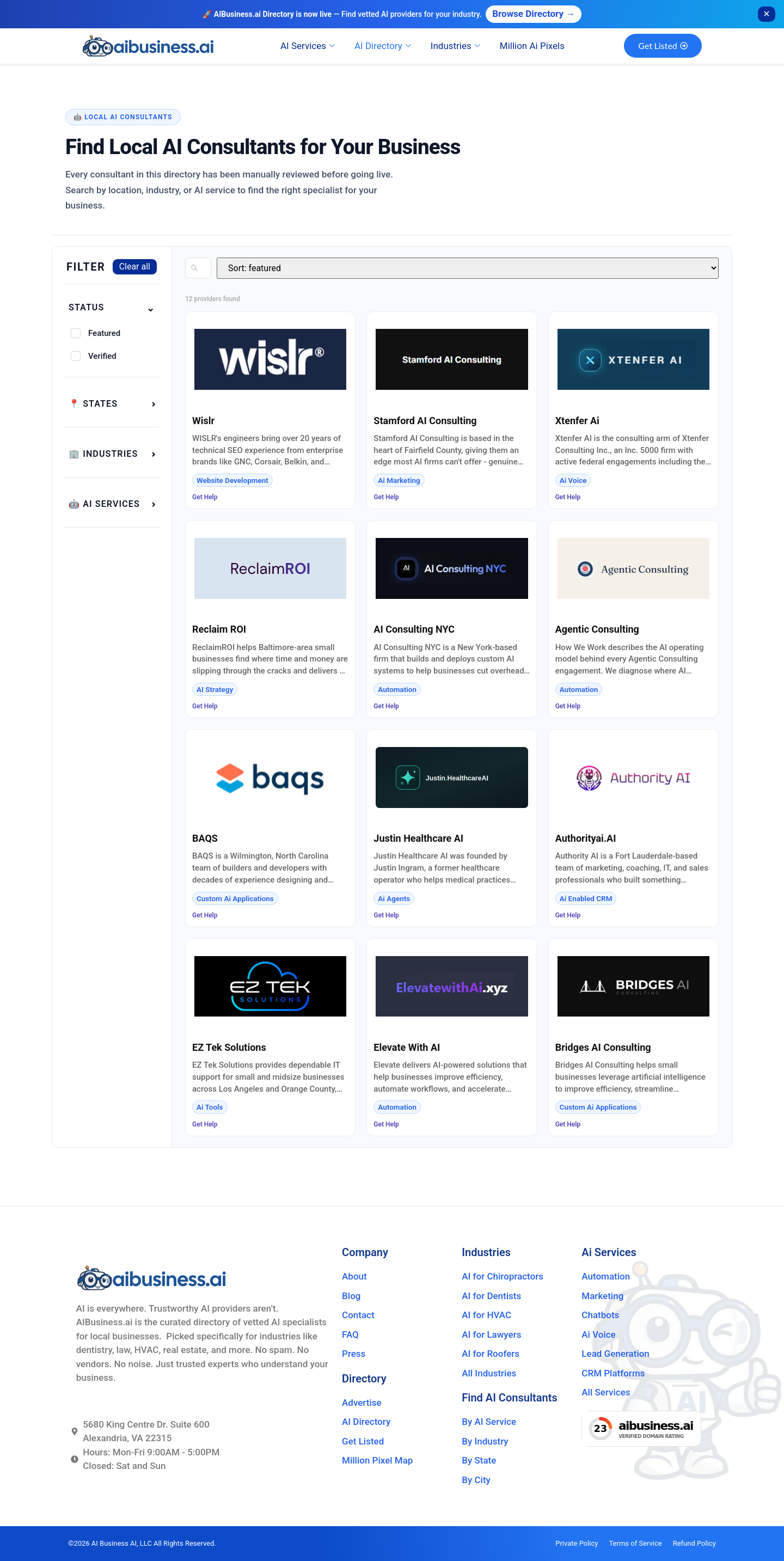Click the footer aibusiness.ai logo

pyautogui.click(x=151, y=1278)
